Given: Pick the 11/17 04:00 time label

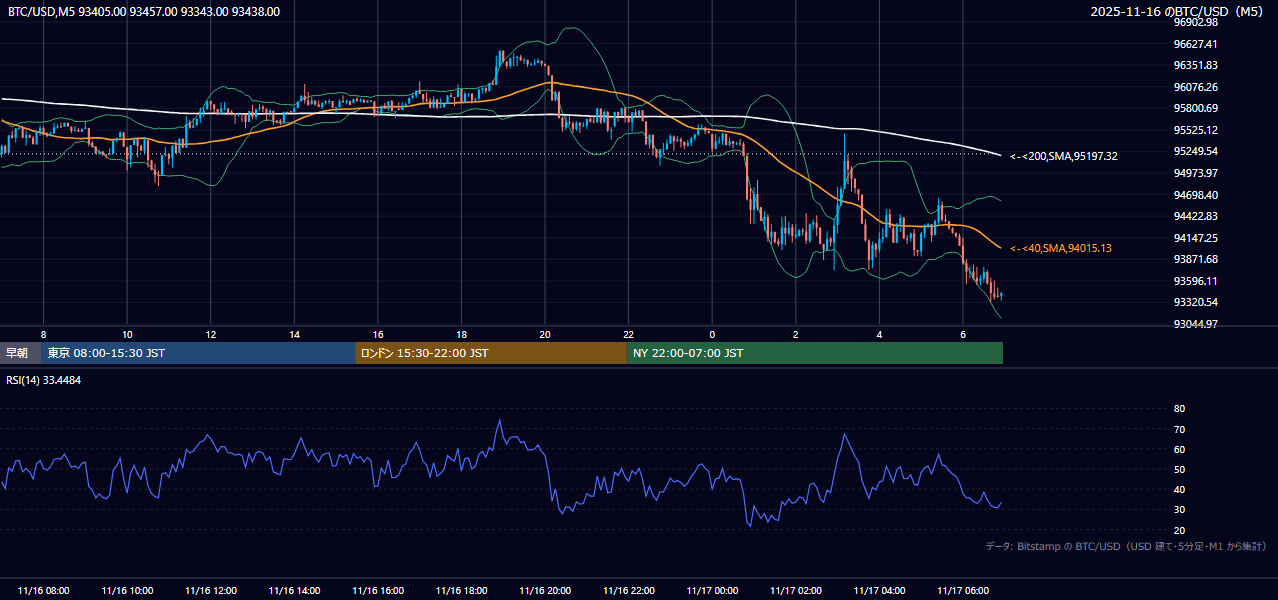Looking at the screenshot, I should 879,591.
